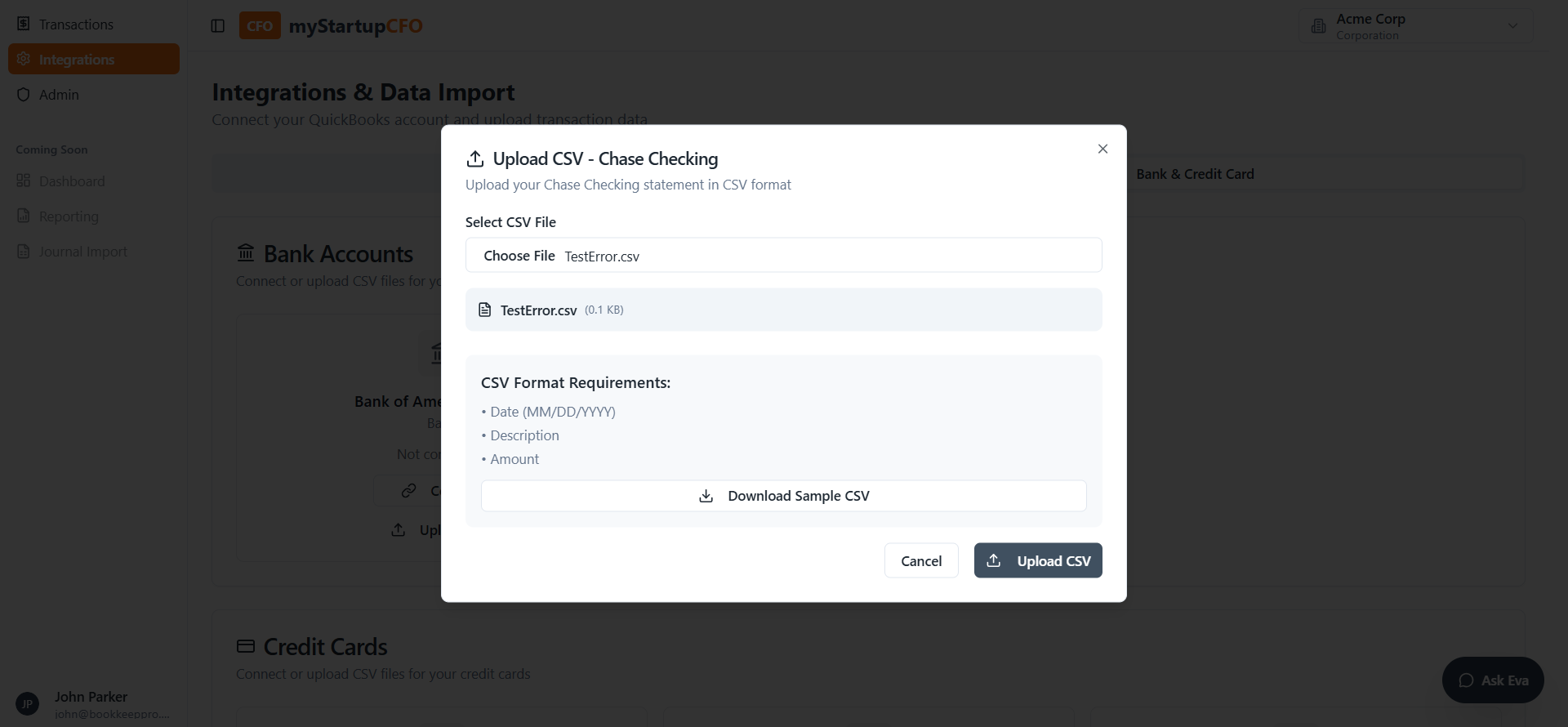
Task: Click the download icon on Sample CSV
Action: click(706, 496)
